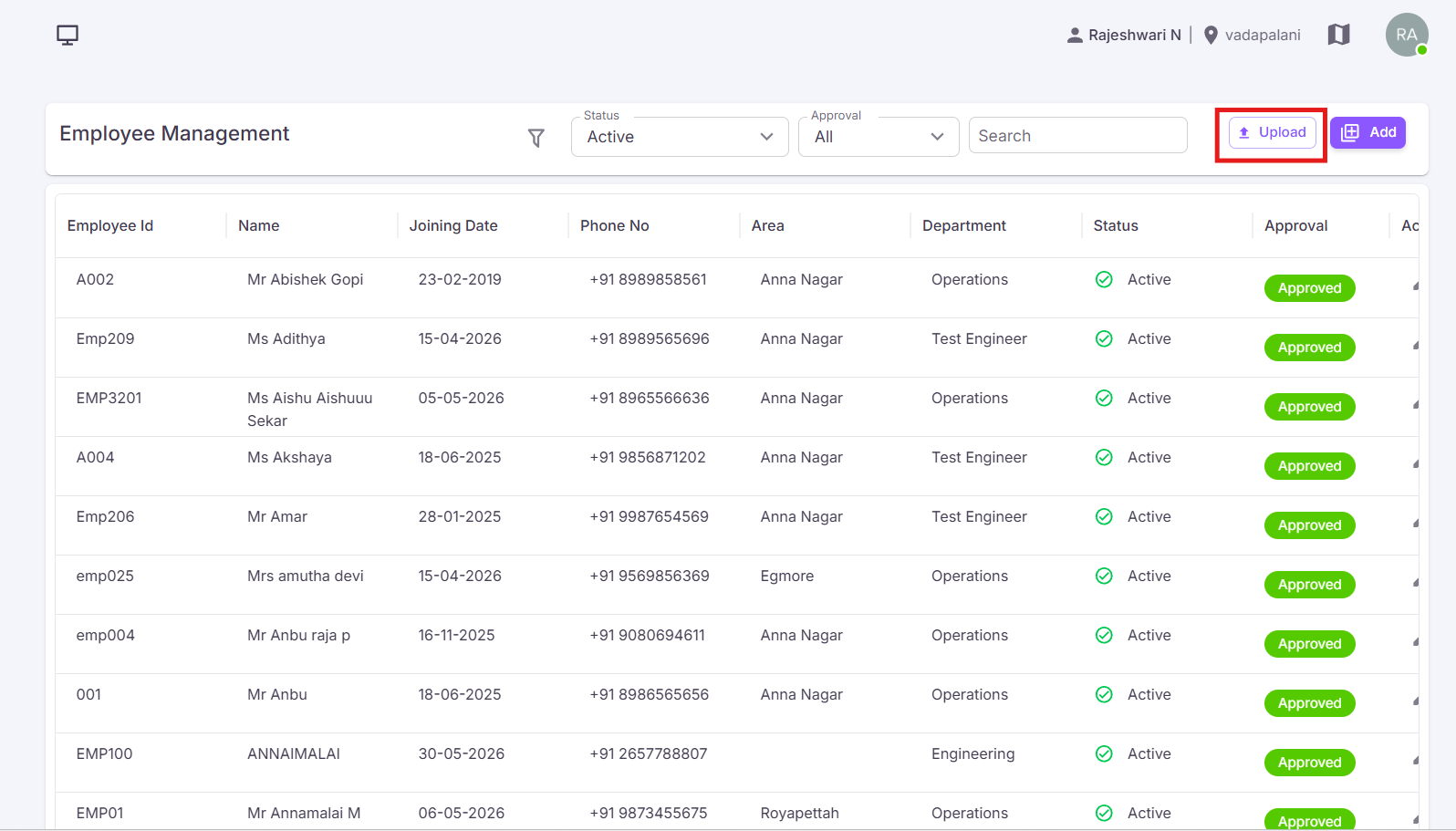Sort by Employee Id column header
Screen dimensions: 1456x831
coord(110,226)
